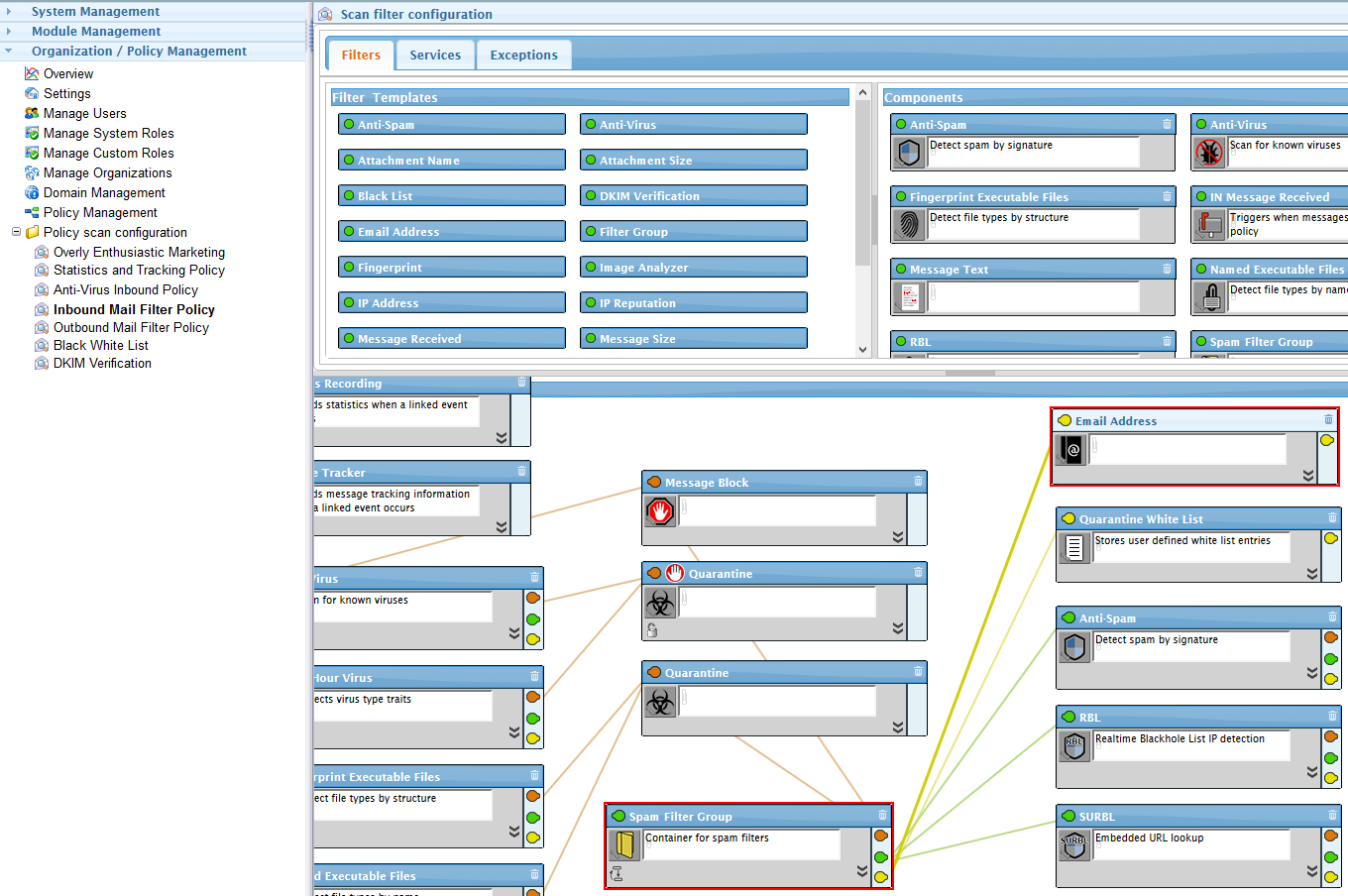Remove the Spam Filter Group node from the canvas via its trash icon

click(x=882, y=816)
